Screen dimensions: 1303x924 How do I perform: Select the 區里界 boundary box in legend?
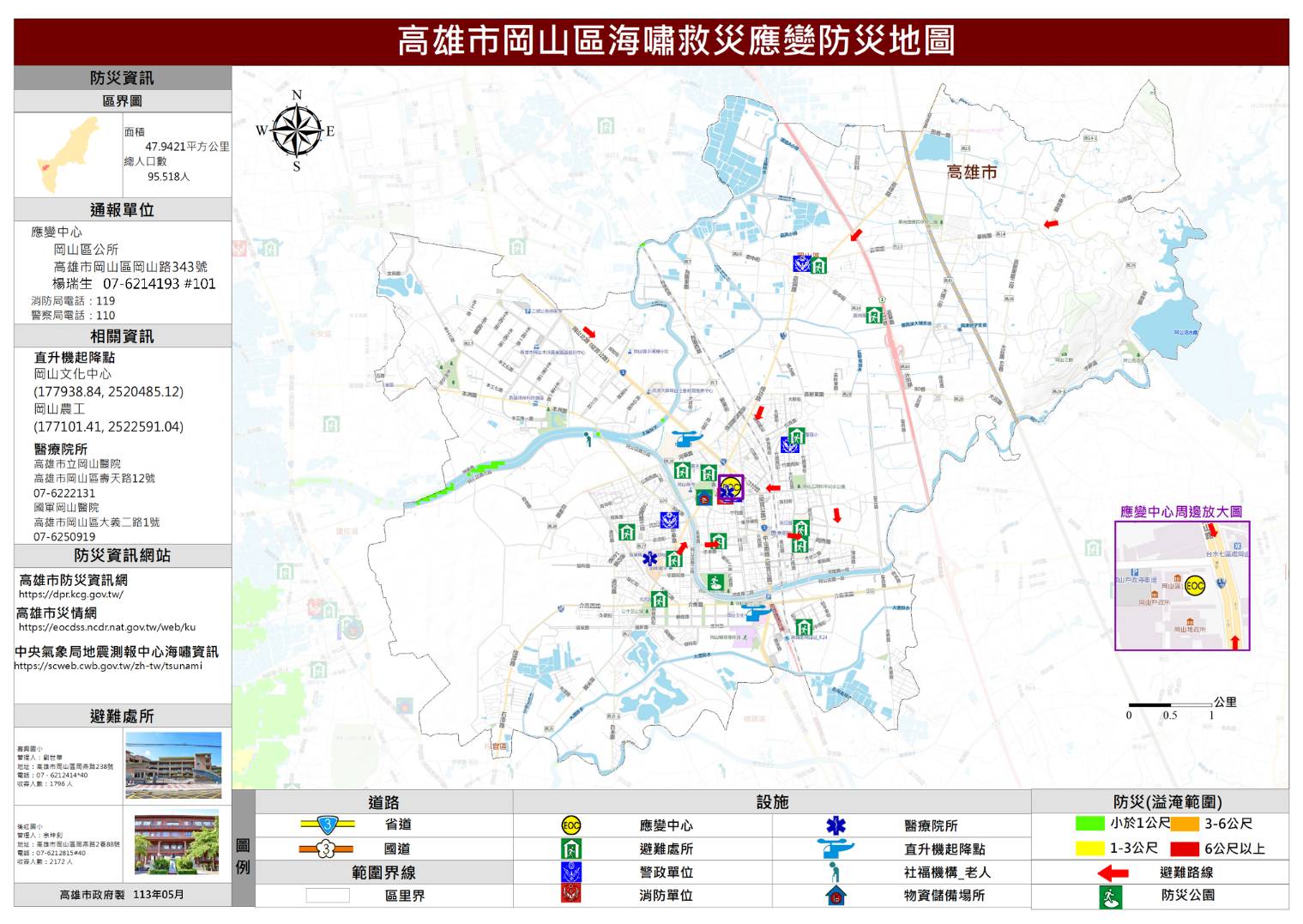point(328,896)
